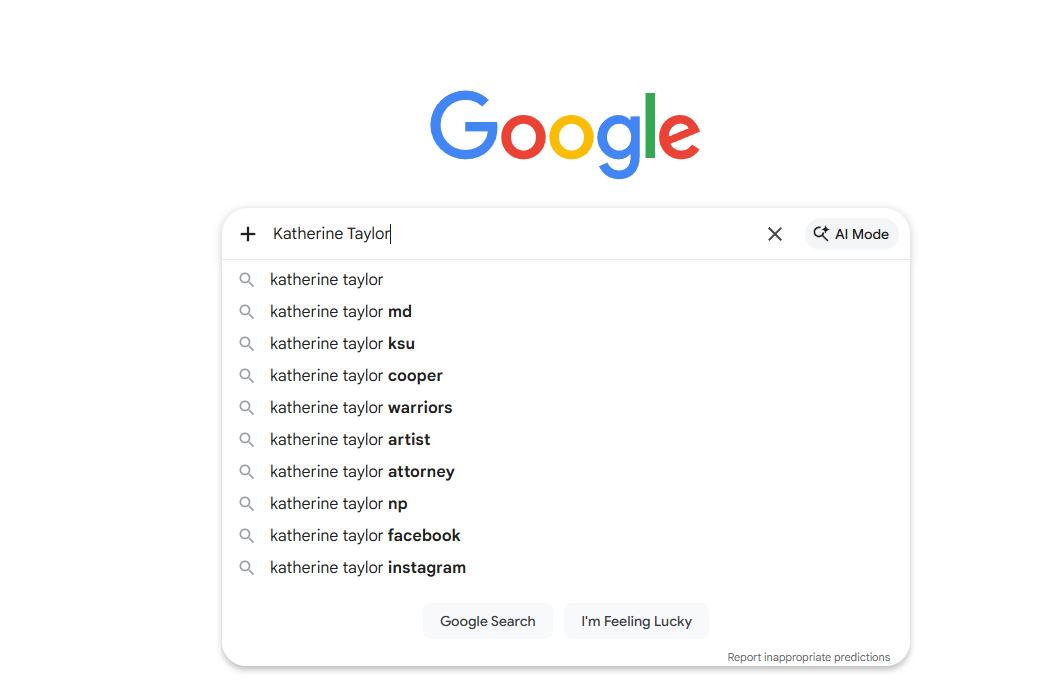Select suggestion "katherine taylor md"
Screen dimensions: 1064x695
341,312
